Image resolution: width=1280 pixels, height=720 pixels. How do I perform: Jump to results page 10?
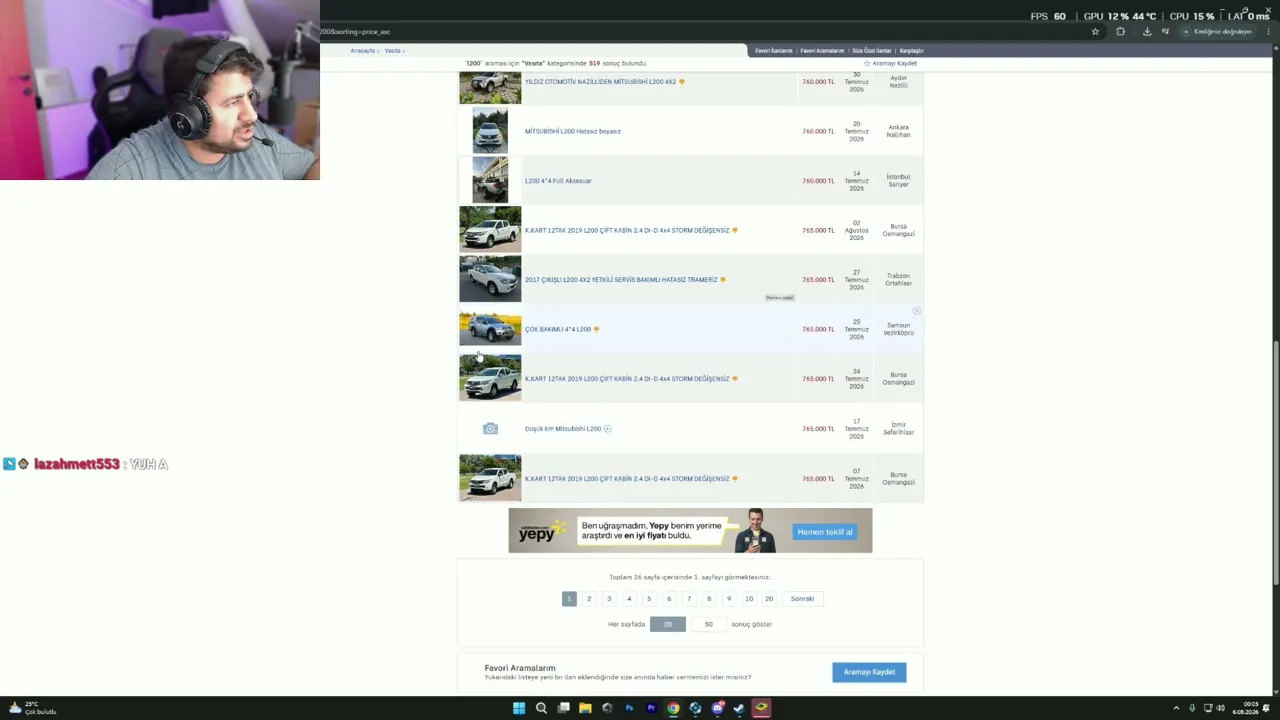tap(749, 599)
